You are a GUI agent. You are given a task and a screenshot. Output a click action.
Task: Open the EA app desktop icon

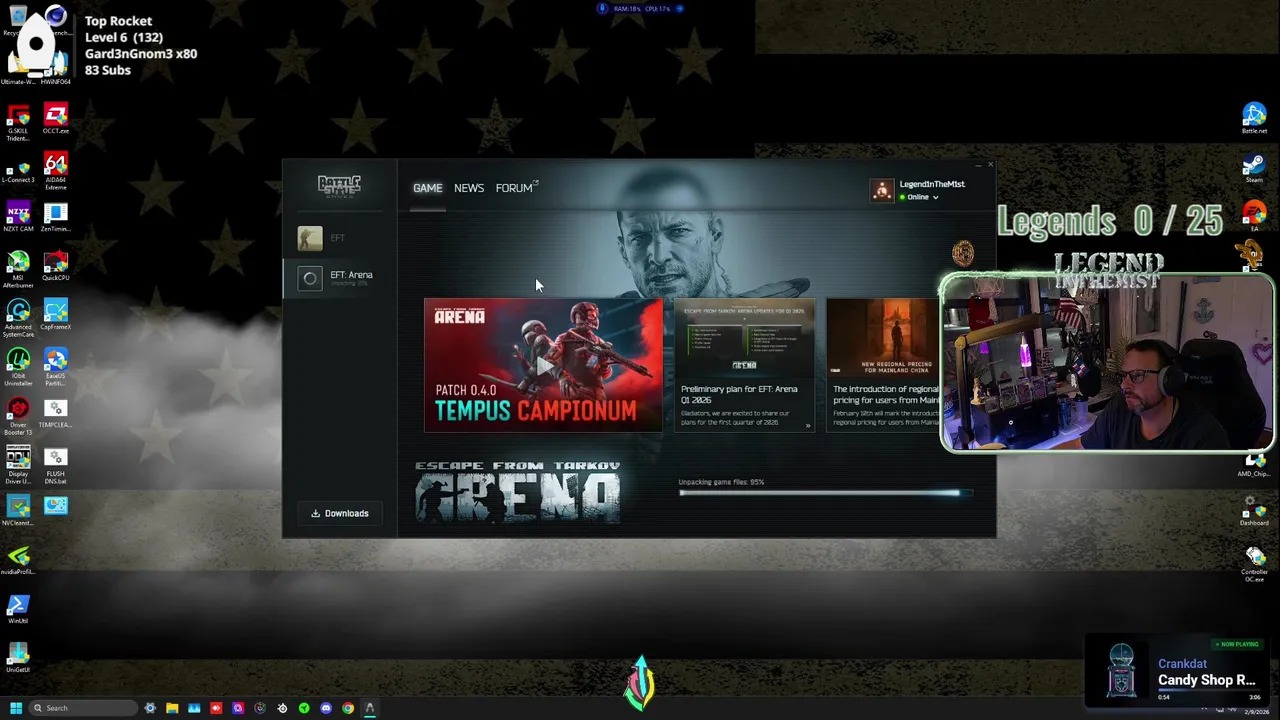click(x=1254, y=217)
